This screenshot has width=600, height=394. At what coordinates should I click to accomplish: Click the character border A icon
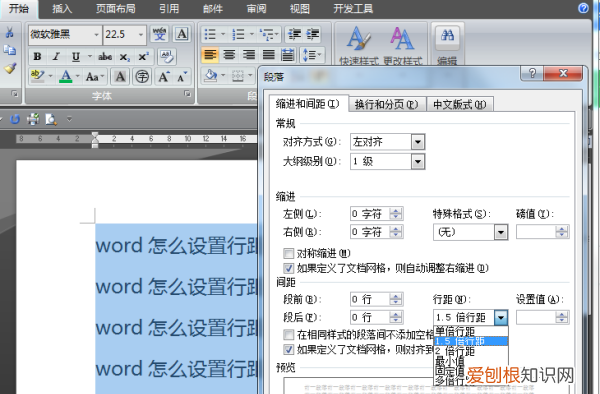pos(182,34)
